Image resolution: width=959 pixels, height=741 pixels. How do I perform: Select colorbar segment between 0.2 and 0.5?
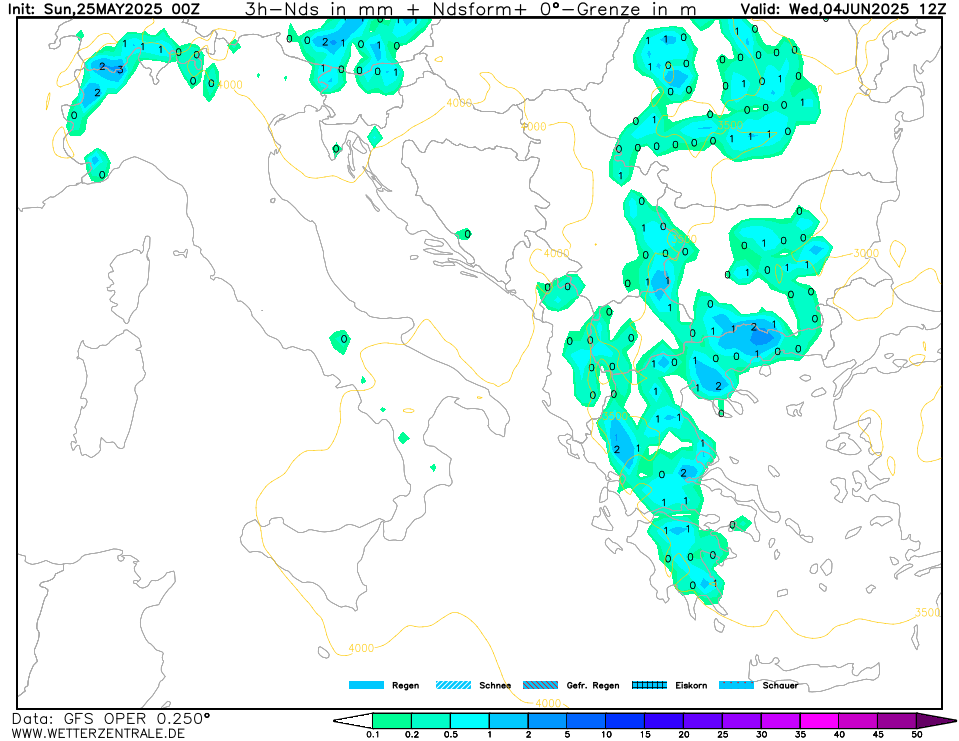coord(431,720)
